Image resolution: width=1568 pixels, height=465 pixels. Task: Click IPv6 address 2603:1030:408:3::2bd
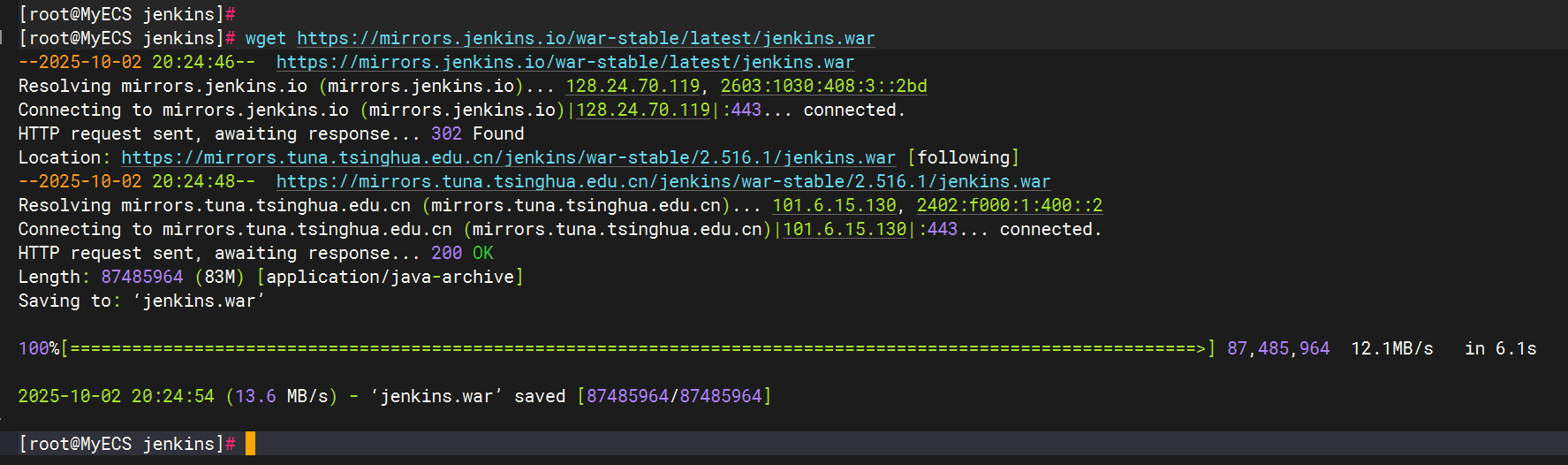[823, 86]
